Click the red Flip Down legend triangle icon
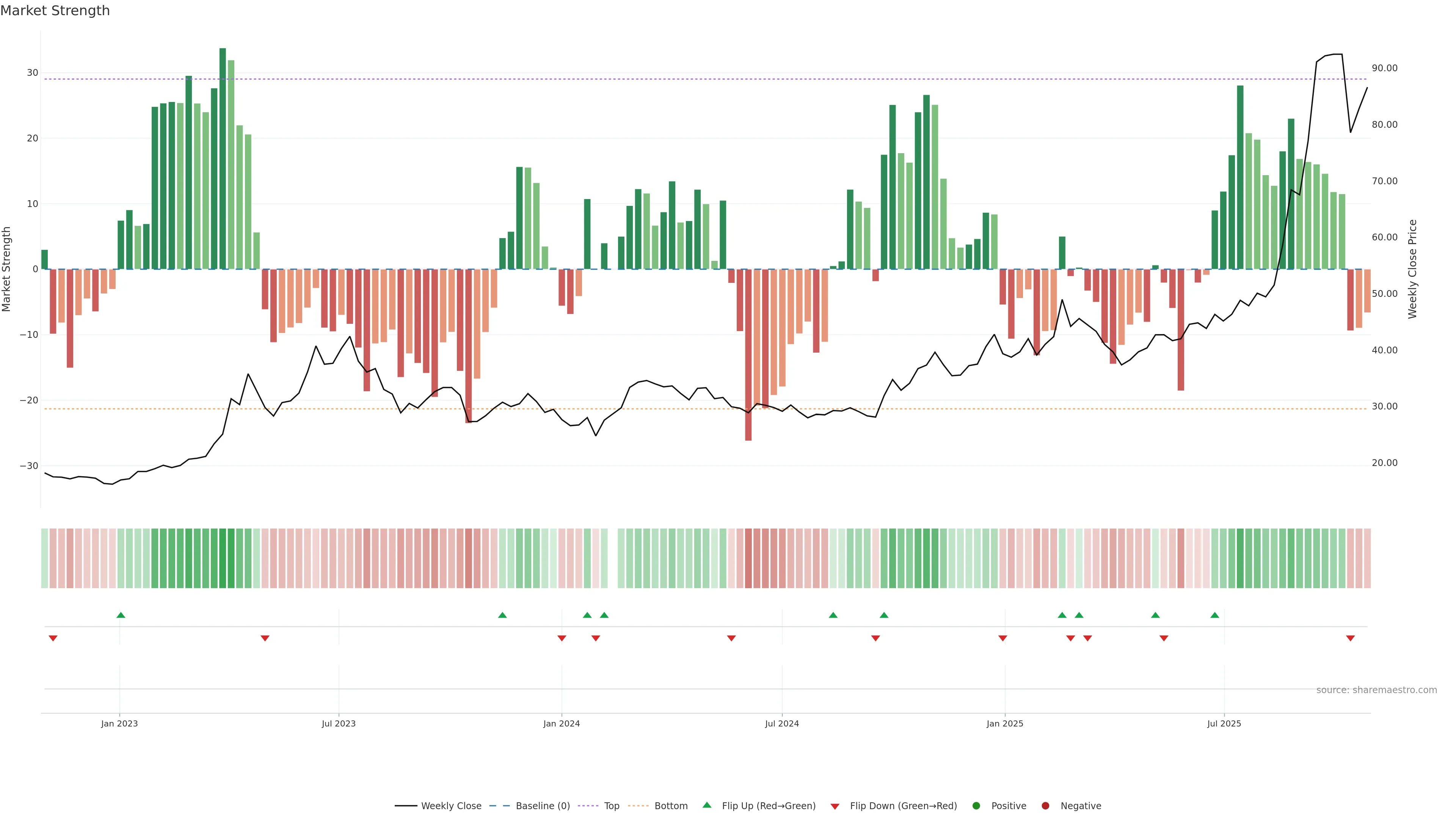The image size is (1456, 819). [835, 806]
